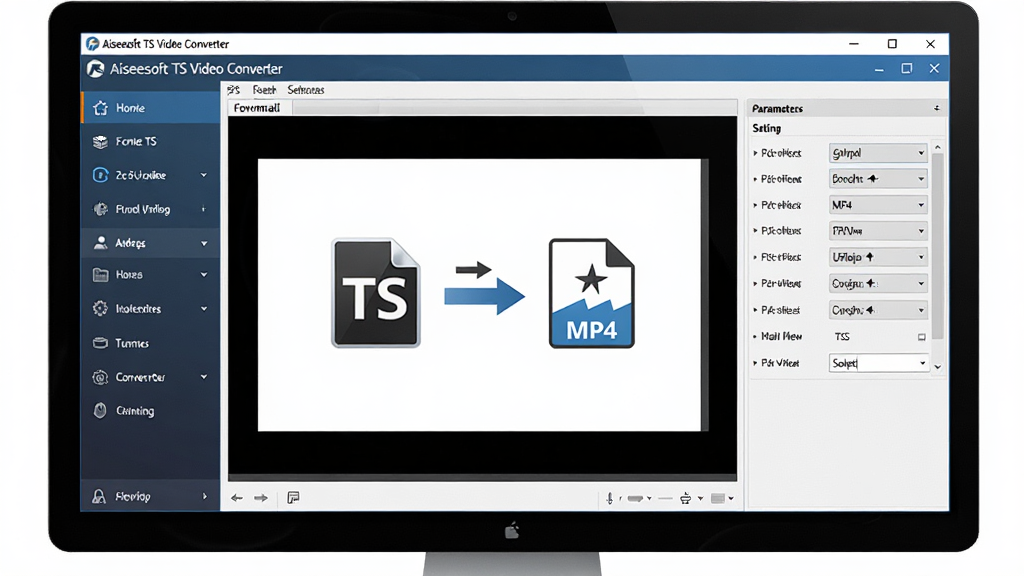The image size is (1024, 576).
Task: Expand the folder sidebar item with its chevron
Action: [x=204, y=275]
